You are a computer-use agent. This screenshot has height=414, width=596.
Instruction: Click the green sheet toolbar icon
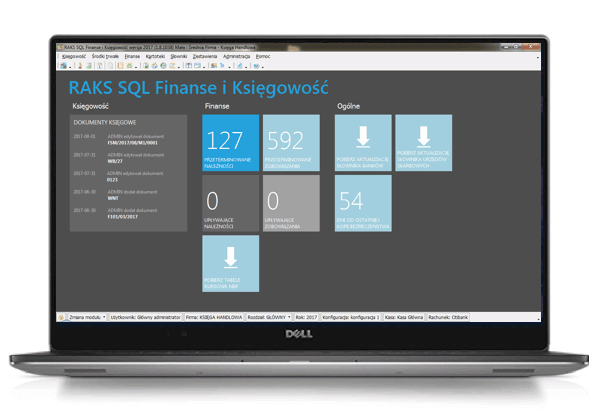89,66
